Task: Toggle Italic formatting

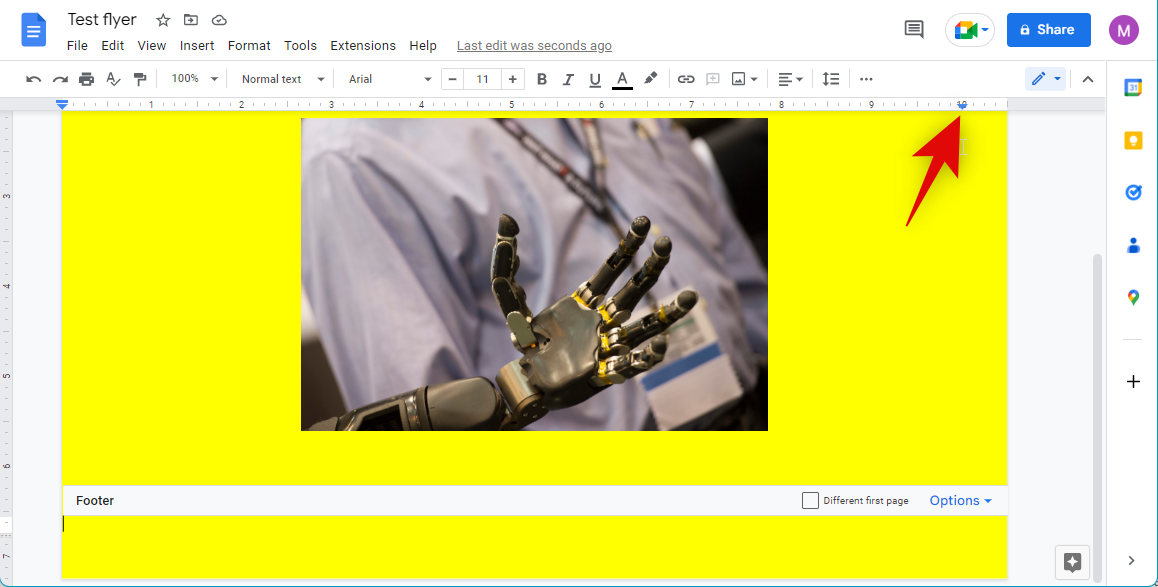Action: pyautogui.click(x=568, y=79)
